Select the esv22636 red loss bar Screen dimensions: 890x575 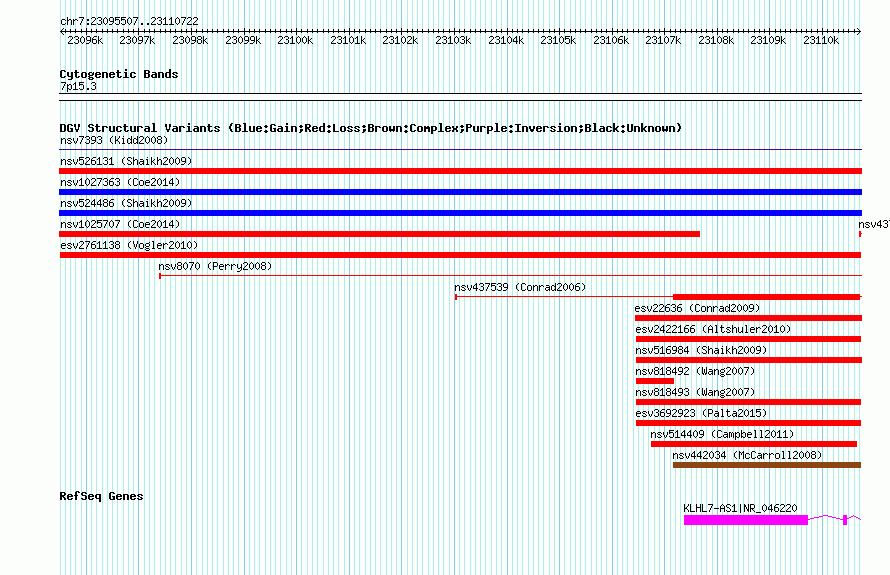[749, 318]
